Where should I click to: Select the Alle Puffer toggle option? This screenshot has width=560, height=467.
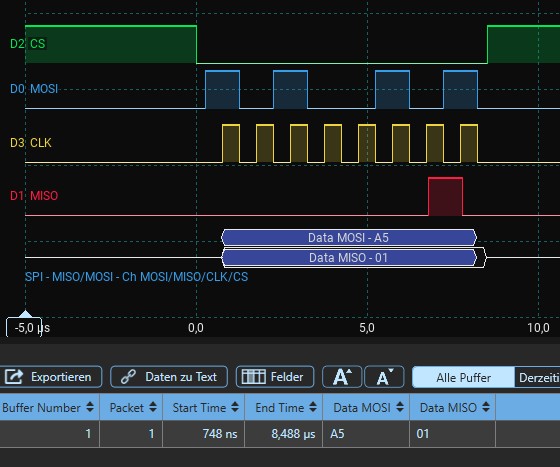tap(463, 377)
